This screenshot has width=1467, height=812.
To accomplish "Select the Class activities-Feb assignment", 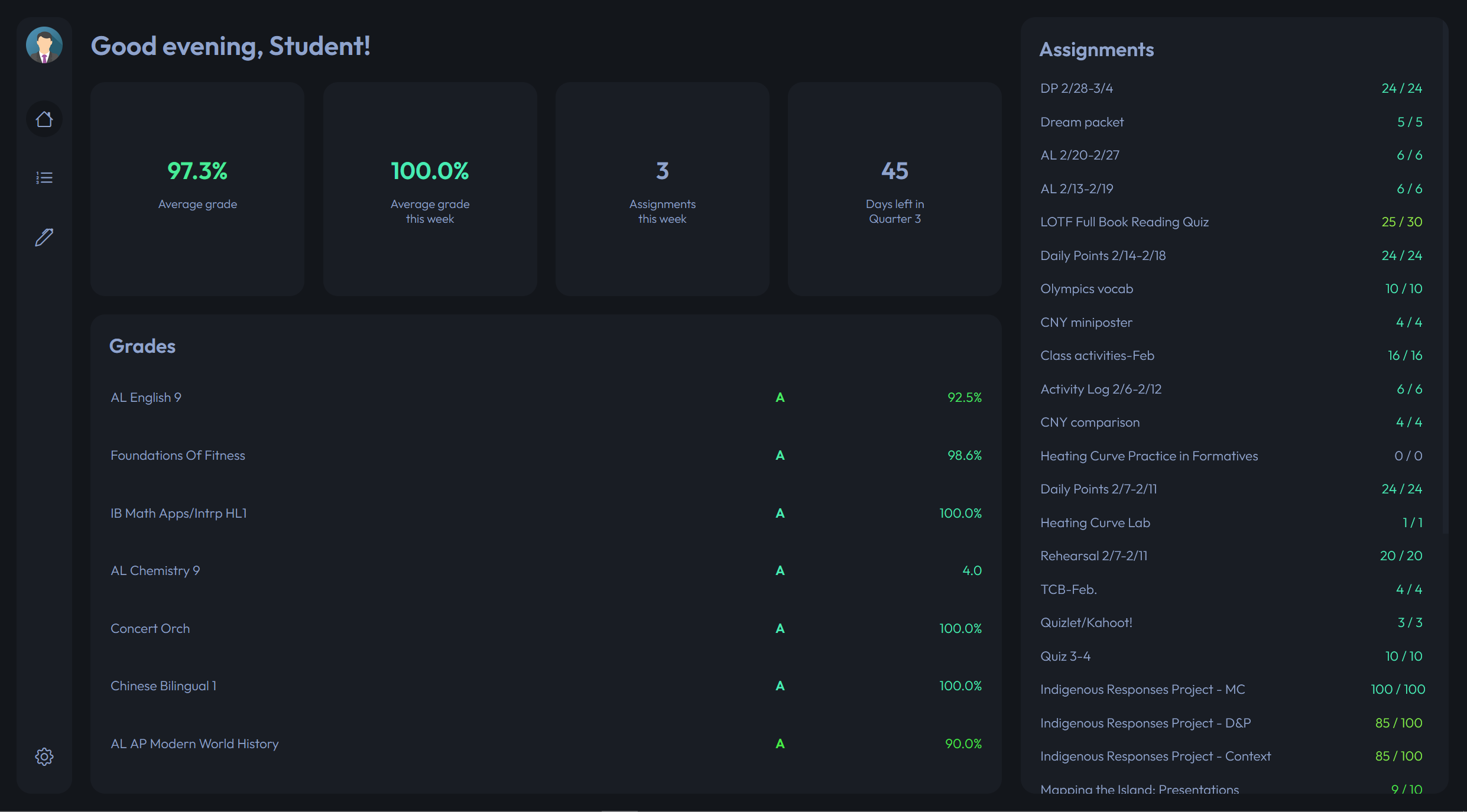I will [x=1231, y=356].
